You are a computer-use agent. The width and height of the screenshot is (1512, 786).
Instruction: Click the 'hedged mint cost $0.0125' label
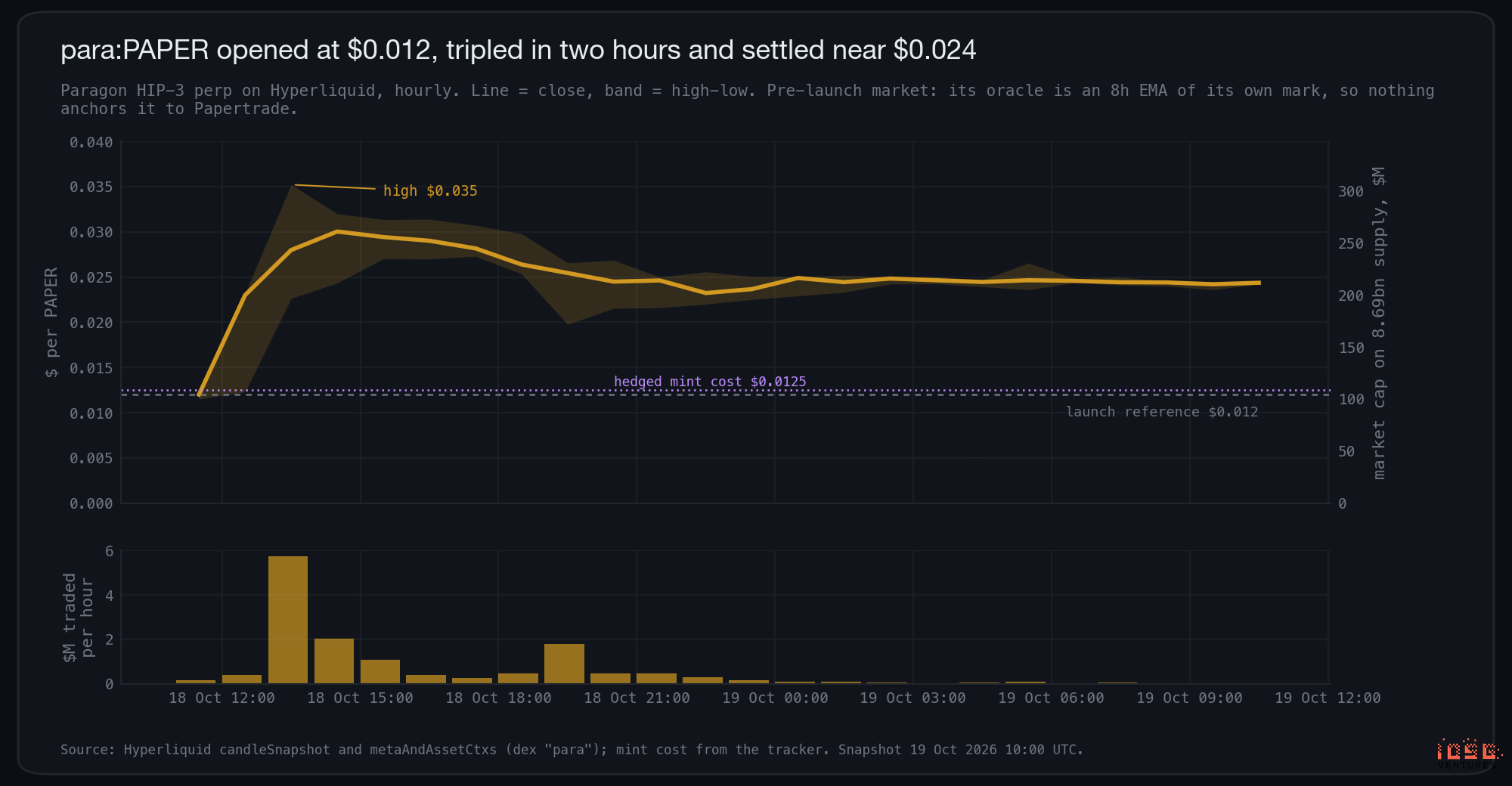[x=710, y=382]
